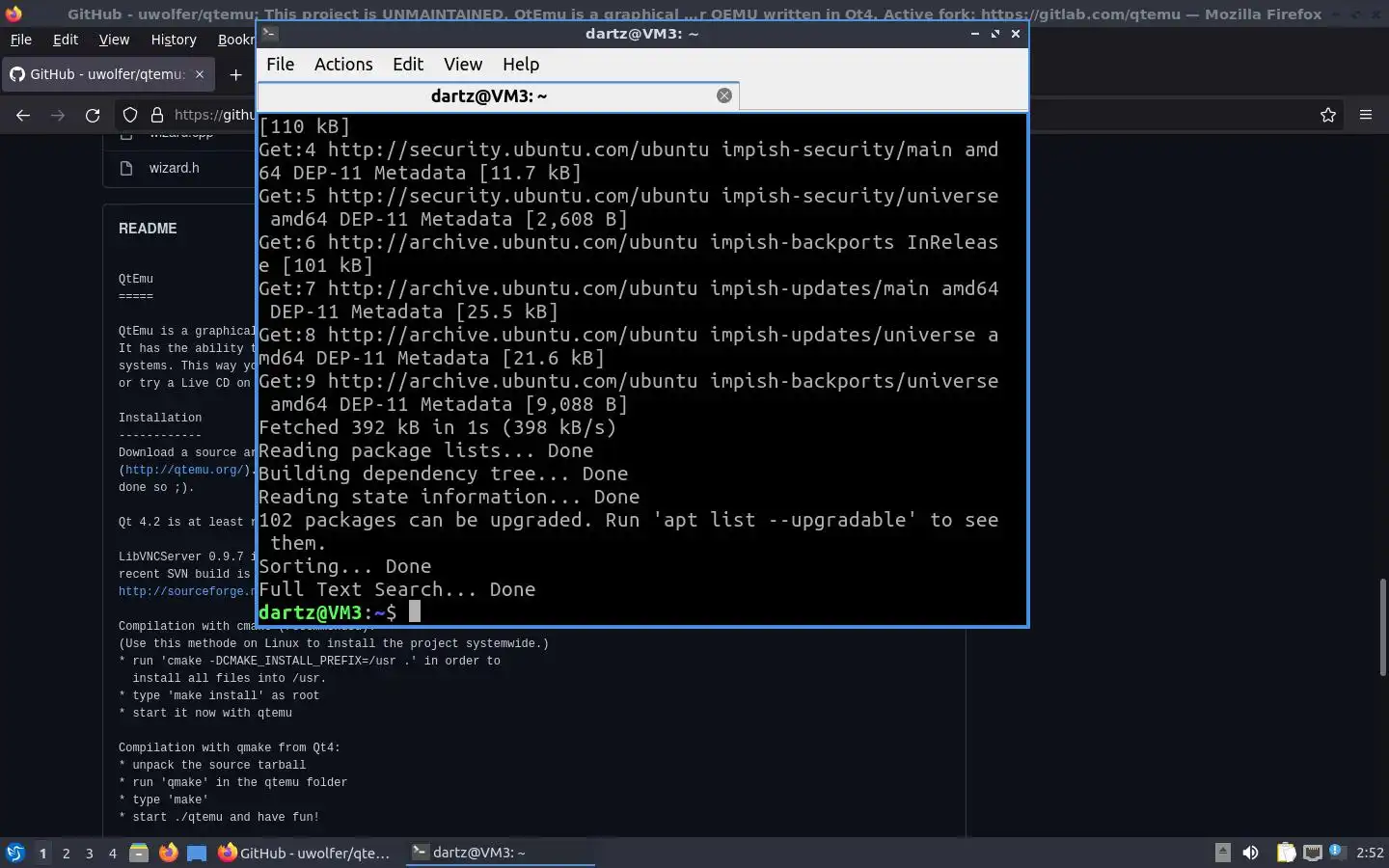Open Firefox File menu
This screenshot has width=1389, height=868.
tap(20, 40)
